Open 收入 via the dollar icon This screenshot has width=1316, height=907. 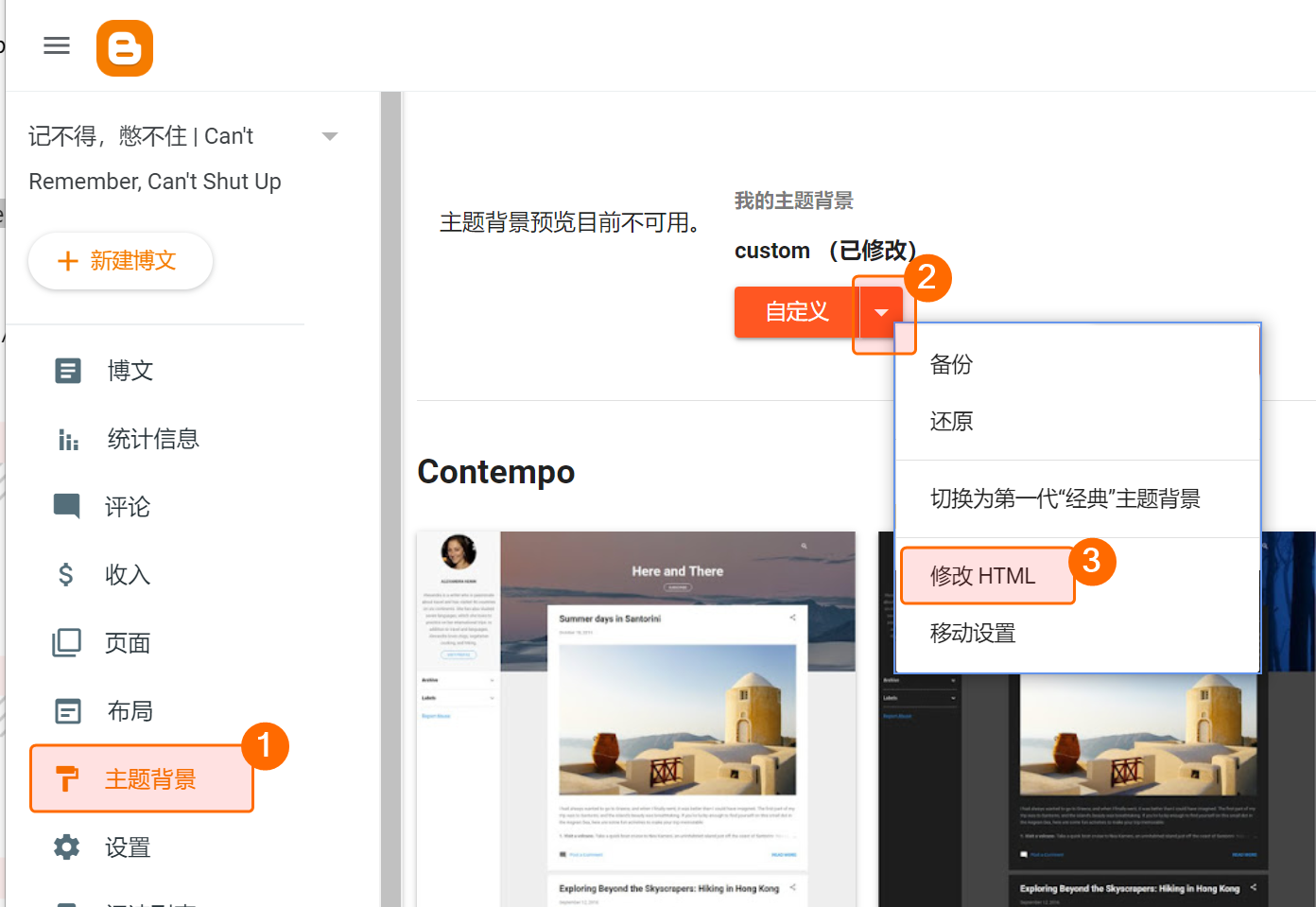point(65,574)
